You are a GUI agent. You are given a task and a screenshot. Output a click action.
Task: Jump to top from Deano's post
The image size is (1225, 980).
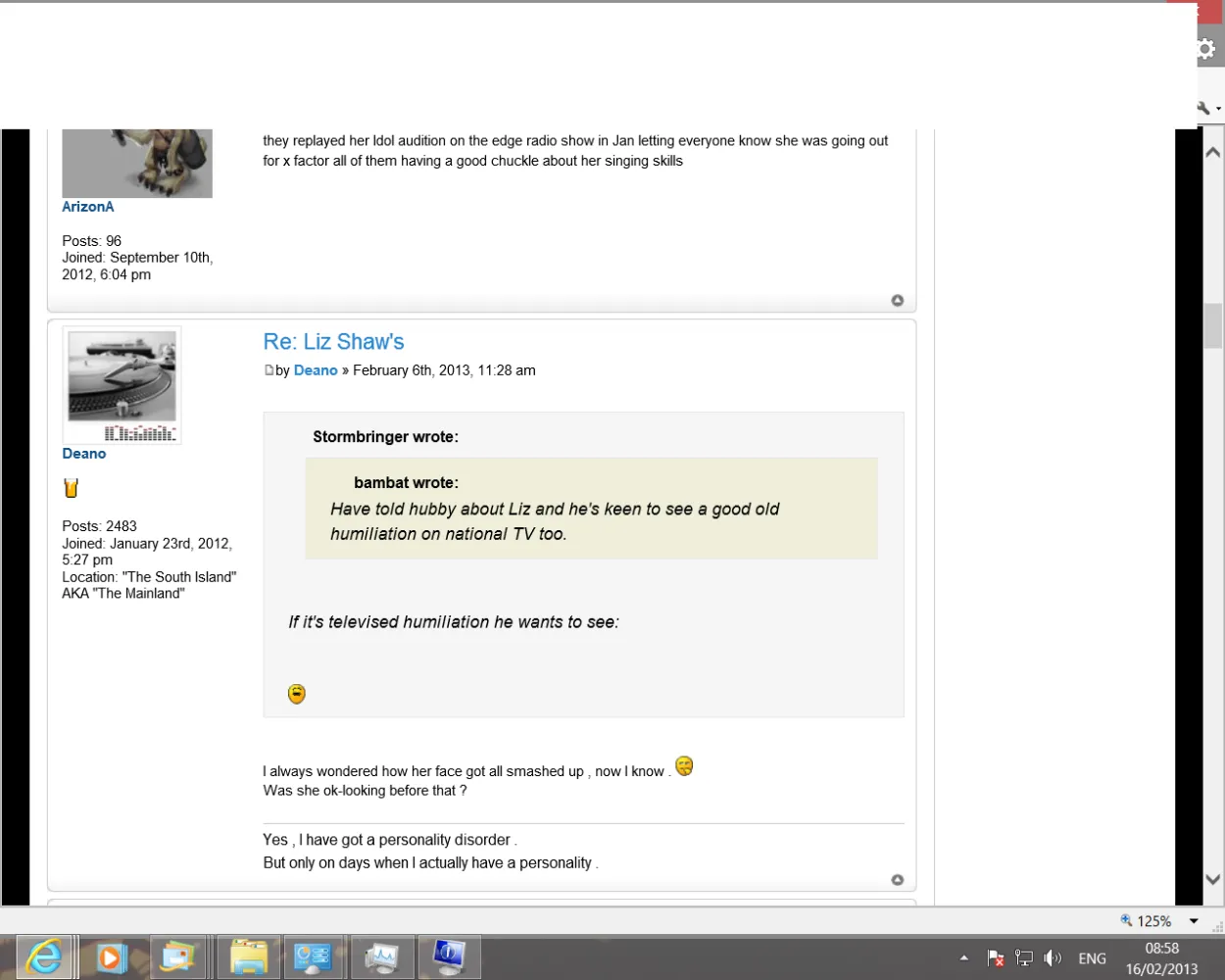click(898, 880)
